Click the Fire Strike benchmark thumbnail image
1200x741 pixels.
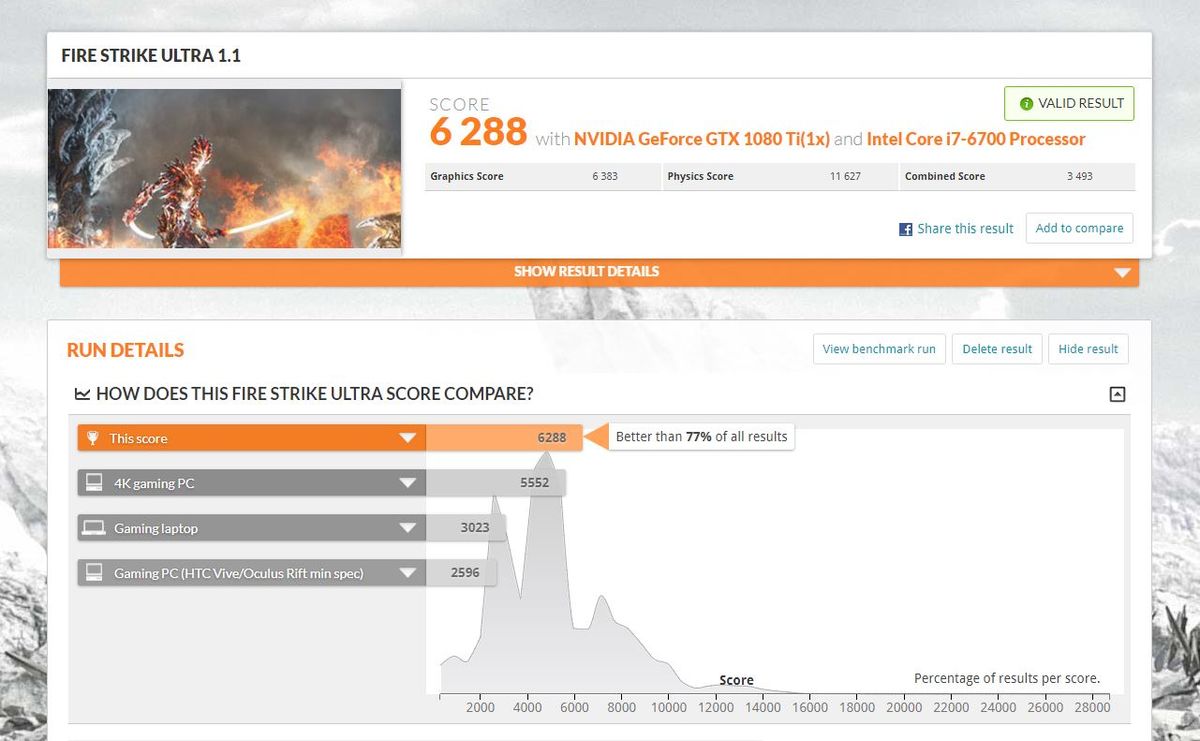tap(224, 169)
